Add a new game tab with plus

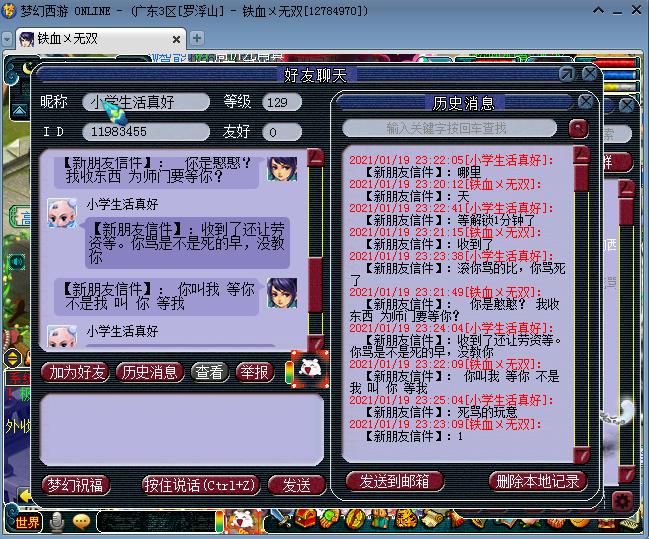(197, 38)
